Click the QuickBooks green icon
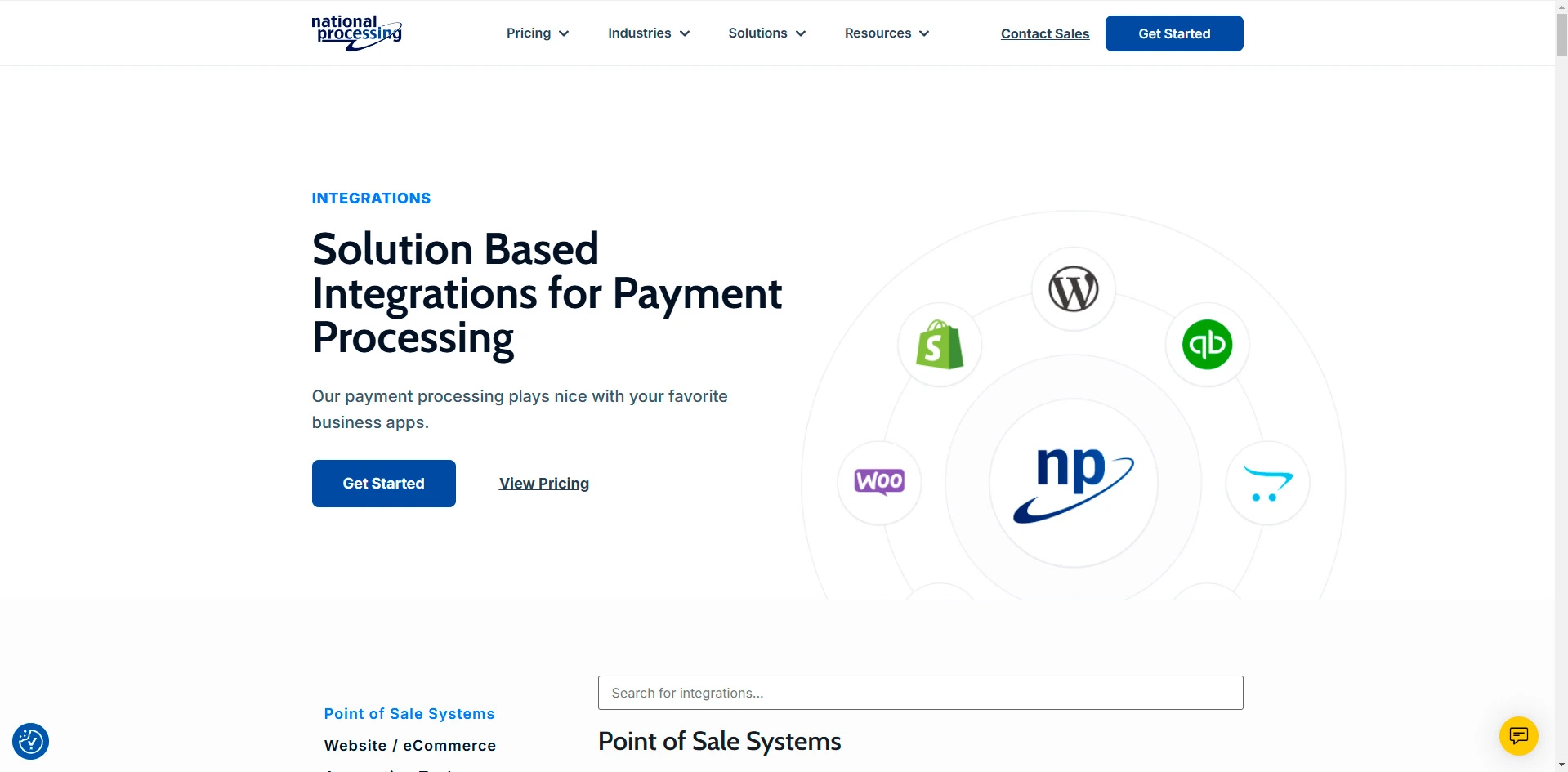 1207,345
